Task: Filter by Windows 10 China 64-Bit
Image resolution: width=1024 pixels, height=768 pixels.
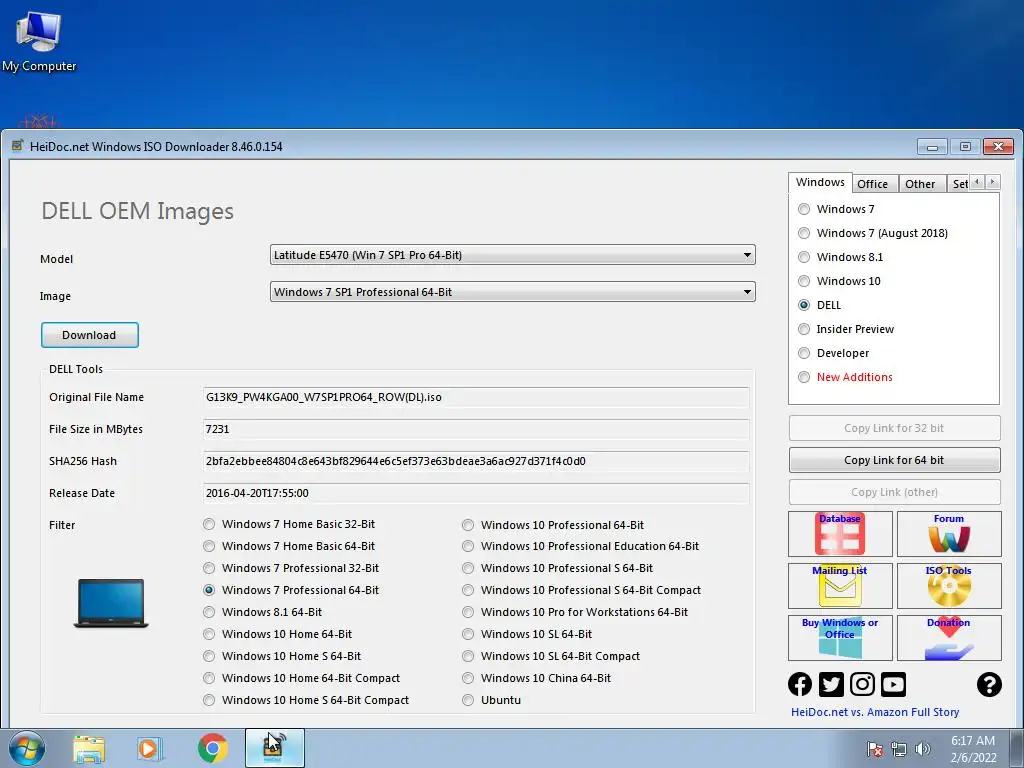Action: pos(537,678)
